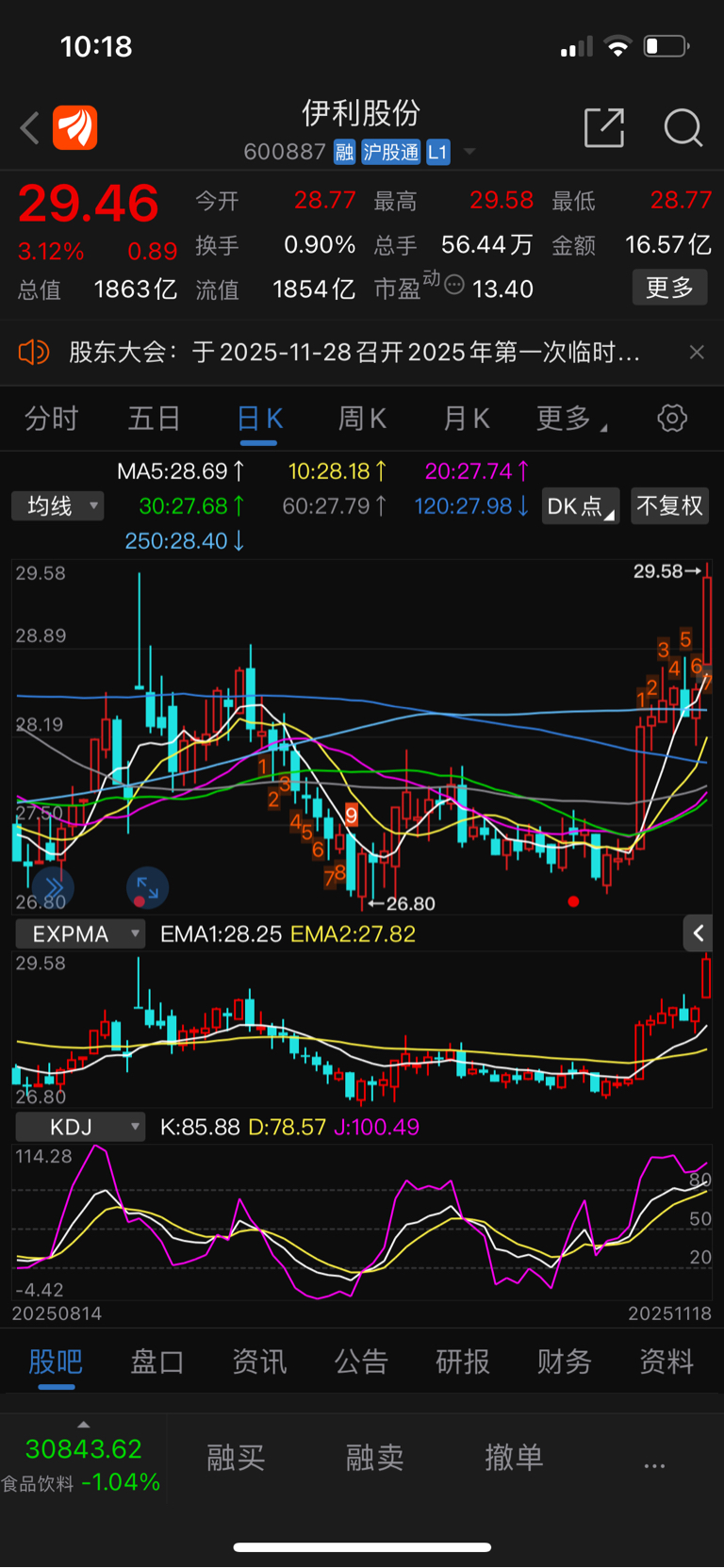
Task: Tap the double-chevron expand chart icon
Action: click(54, 888)
